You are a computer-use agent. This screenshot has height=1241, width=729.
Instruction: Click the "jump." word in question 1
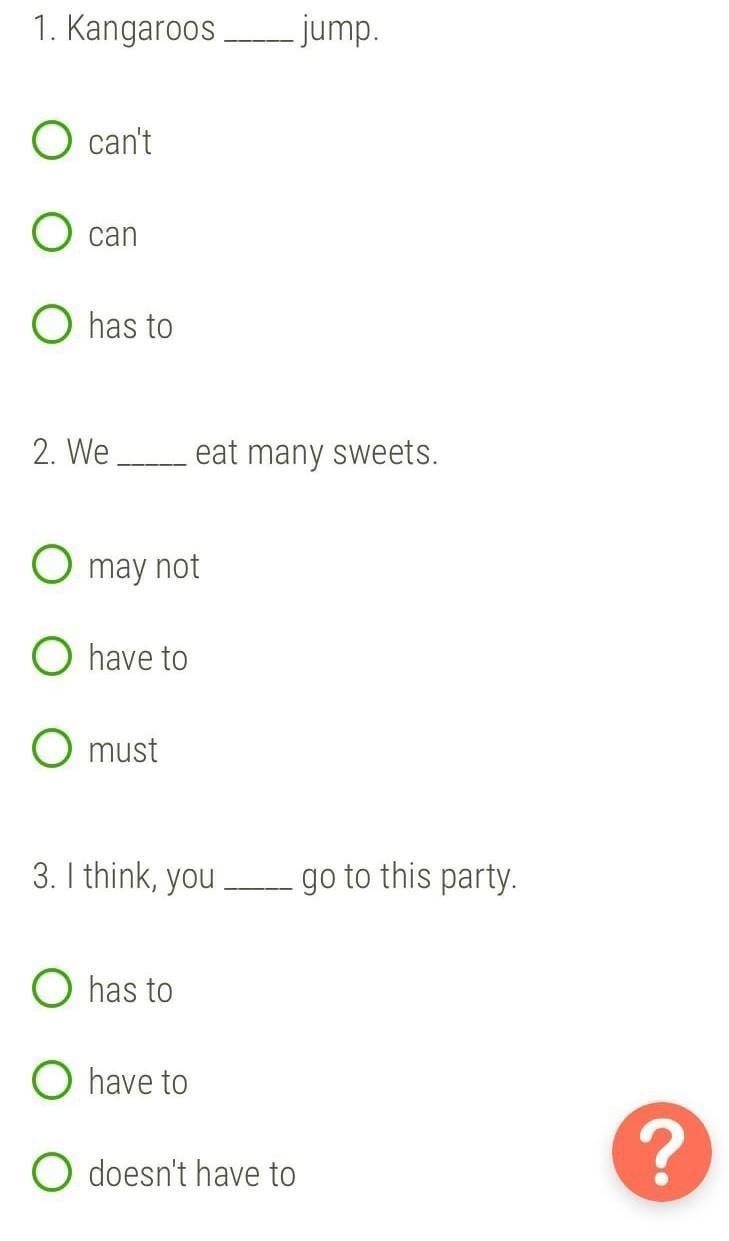click(x=340, y=32)
